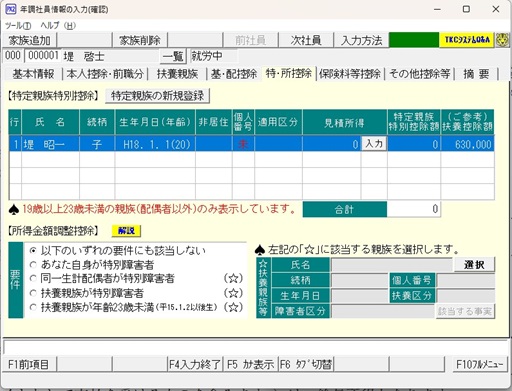The height and width of the screenshot is (391, 512).
Task: Click the TKCシステムQ&A yellow button
Action: (467, 40)
